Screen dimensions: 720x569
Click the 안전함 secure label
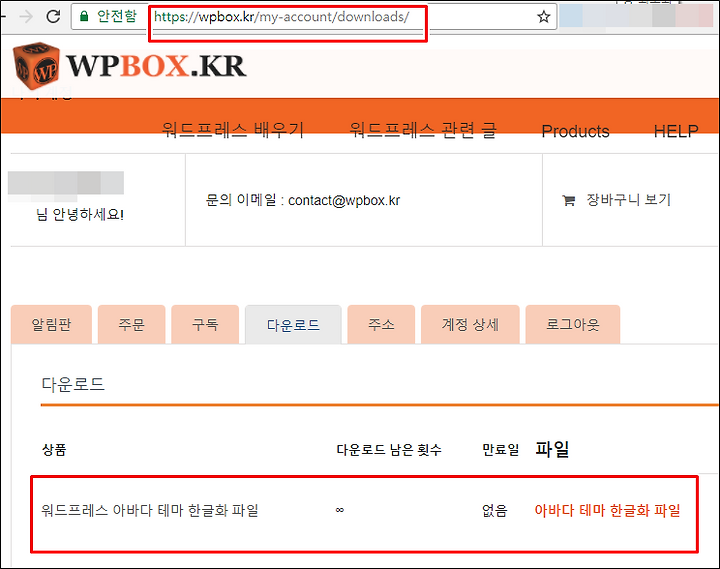tap(117, 16)
